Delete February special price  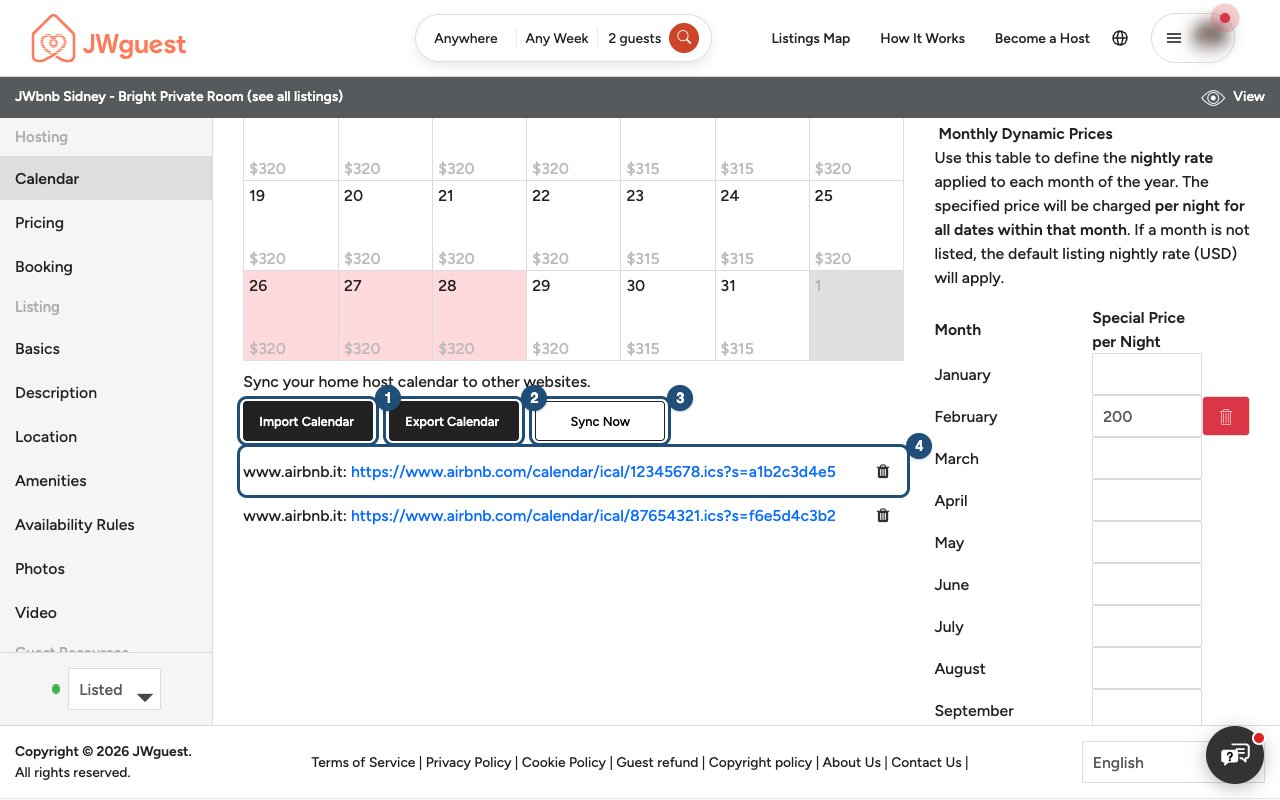coord(1226,416)
